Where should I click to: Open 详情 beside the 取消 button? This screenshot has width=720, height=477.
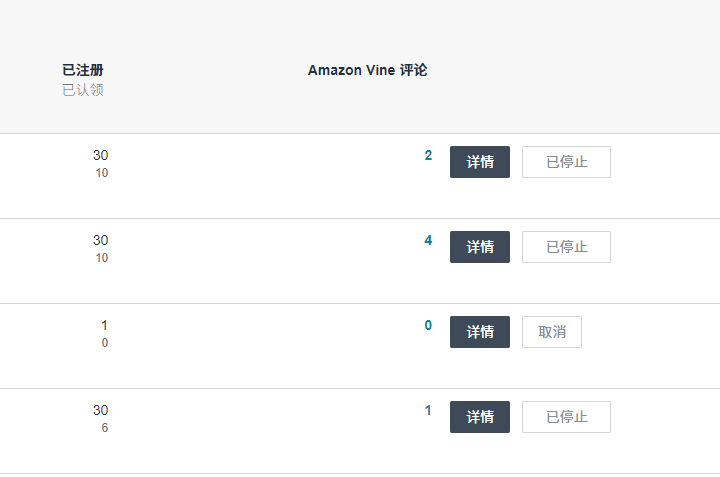[x=479, y=332]
